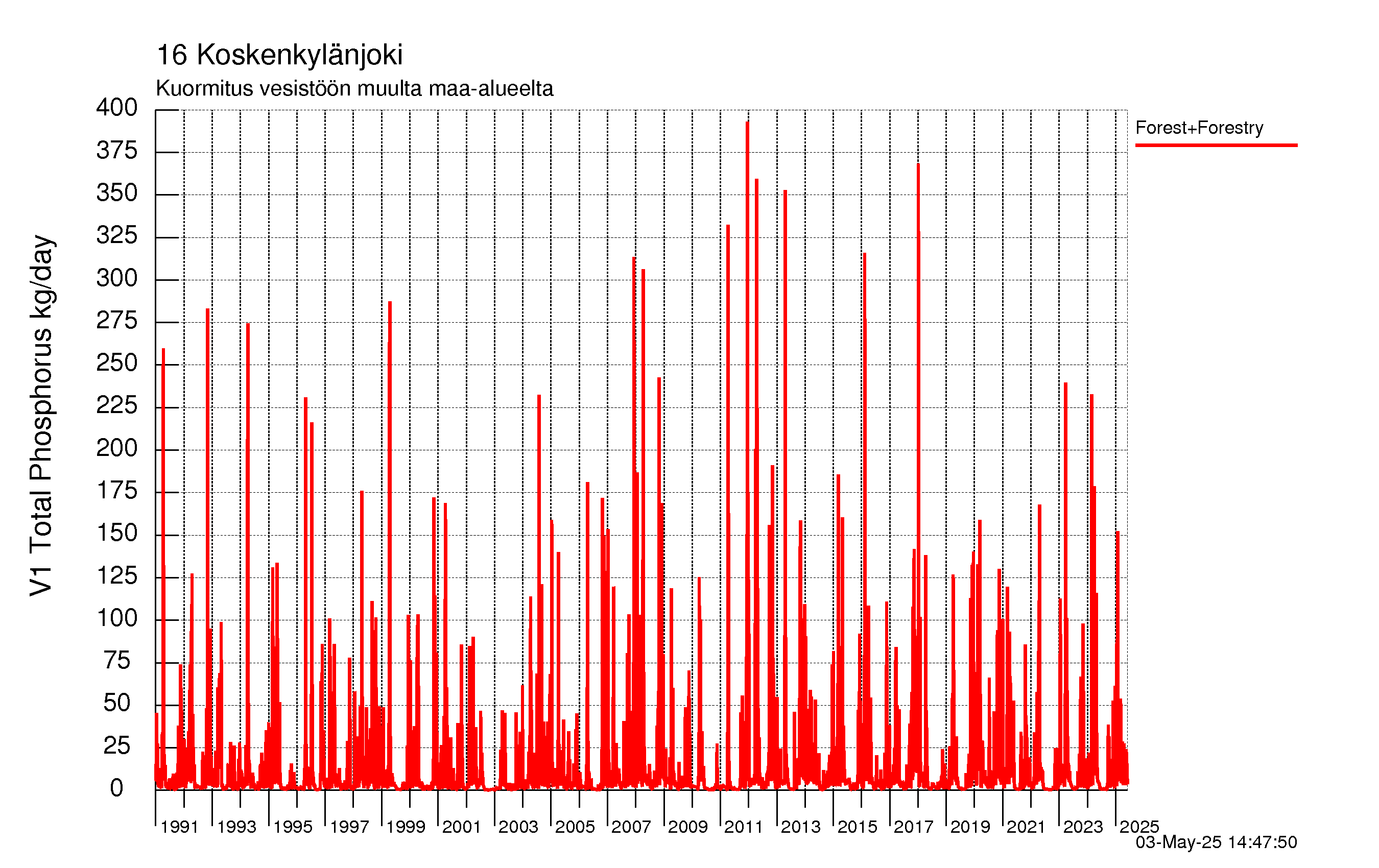Click y-axis title 'V1 Total Phosphorus kg/day'
The image size is (1379, 868).
point(41,416)
